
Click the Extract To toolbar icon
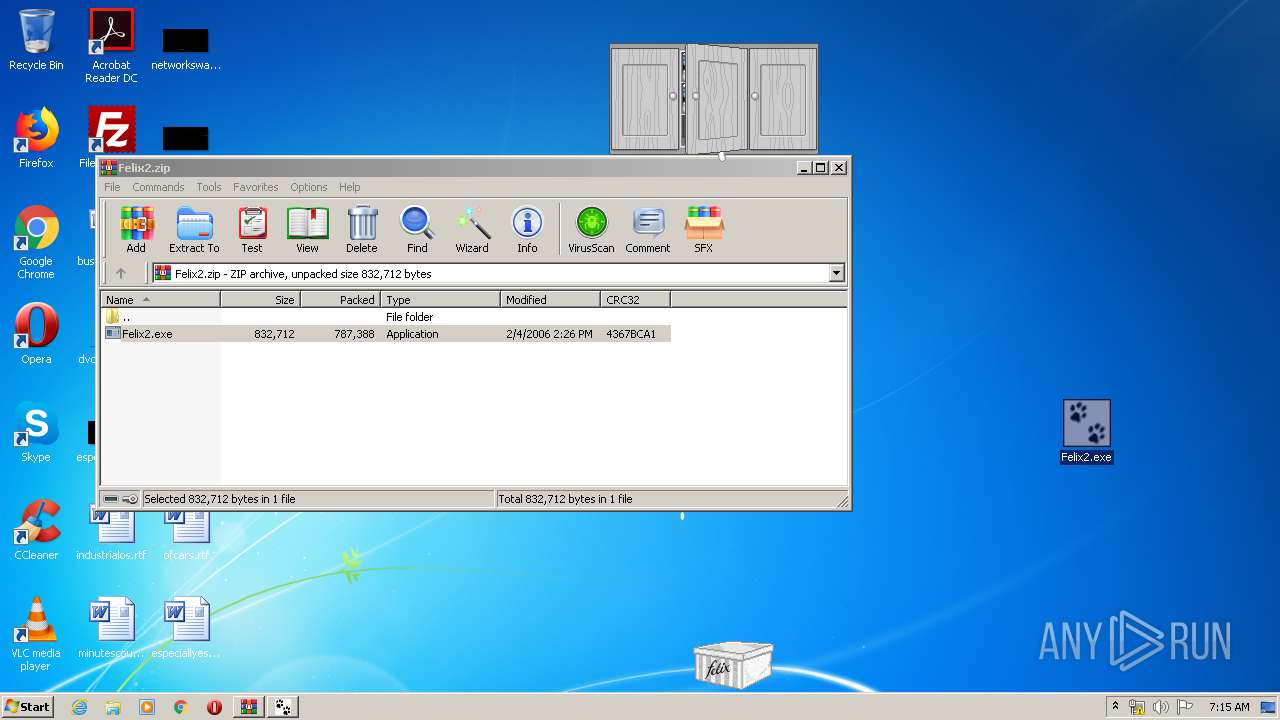194,230
